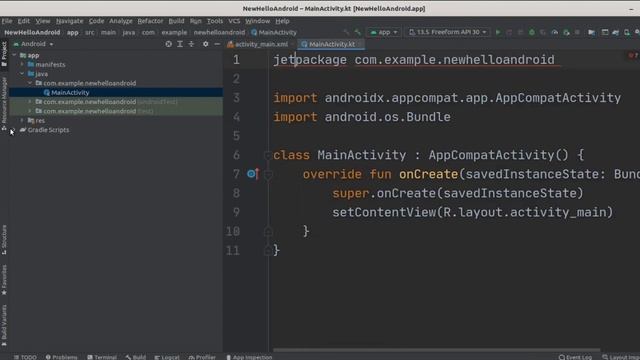Screen dimensions: 640x360
Task: Expand the test package node
Action: click(30, 111)
